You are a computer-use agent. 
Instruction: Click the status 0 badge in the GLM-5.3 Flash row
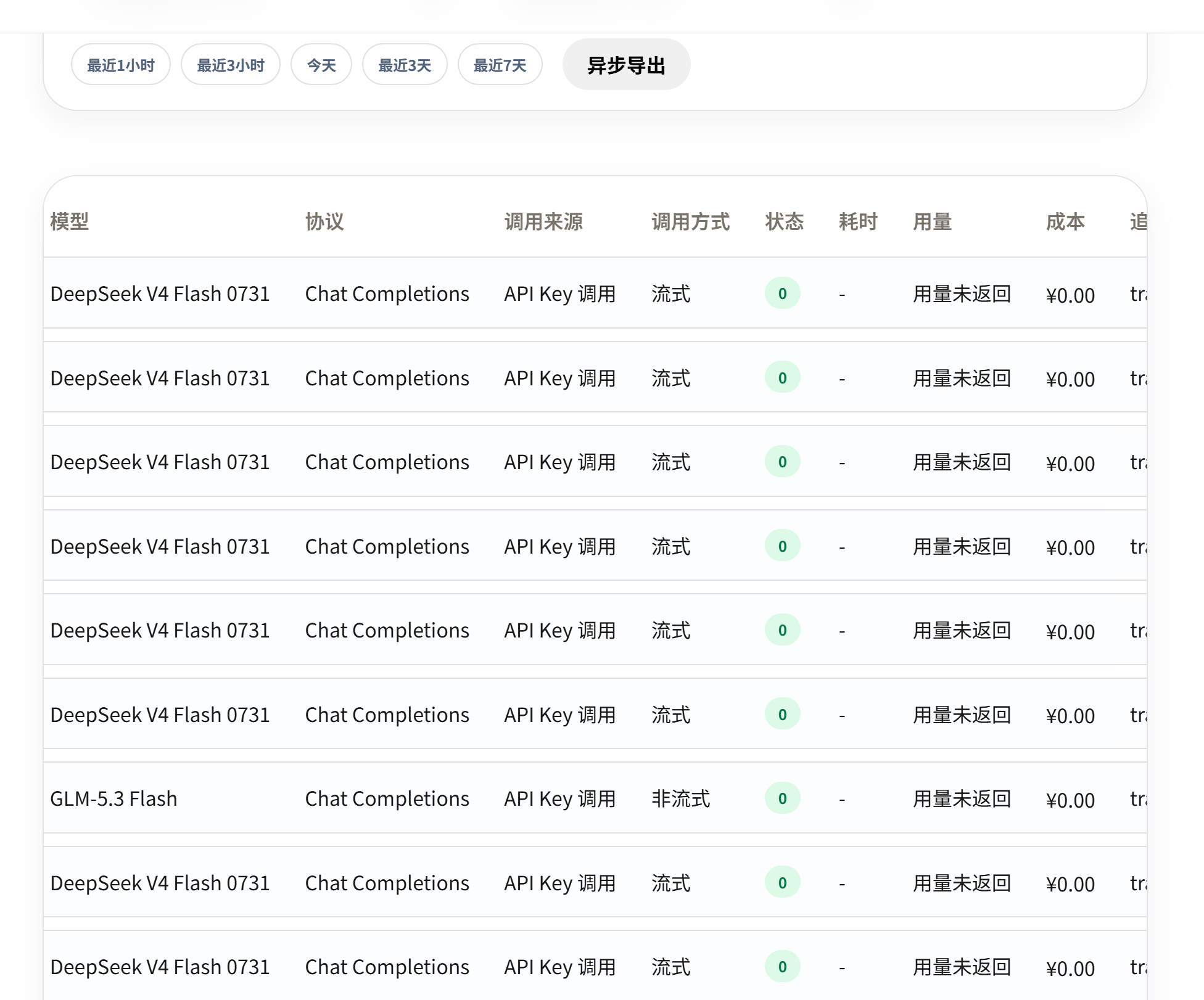tap(783, 798)
